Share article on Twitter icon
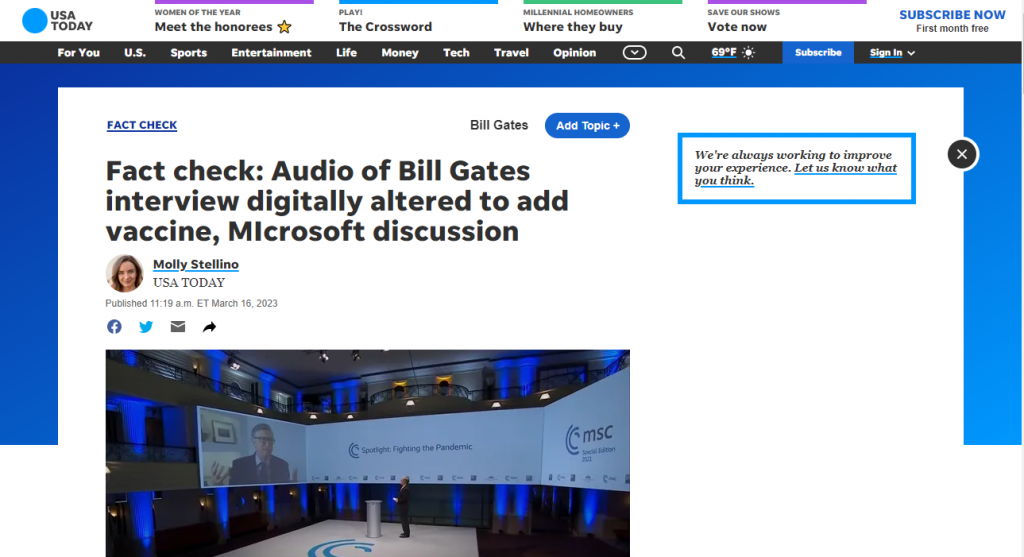 [146, 326]
